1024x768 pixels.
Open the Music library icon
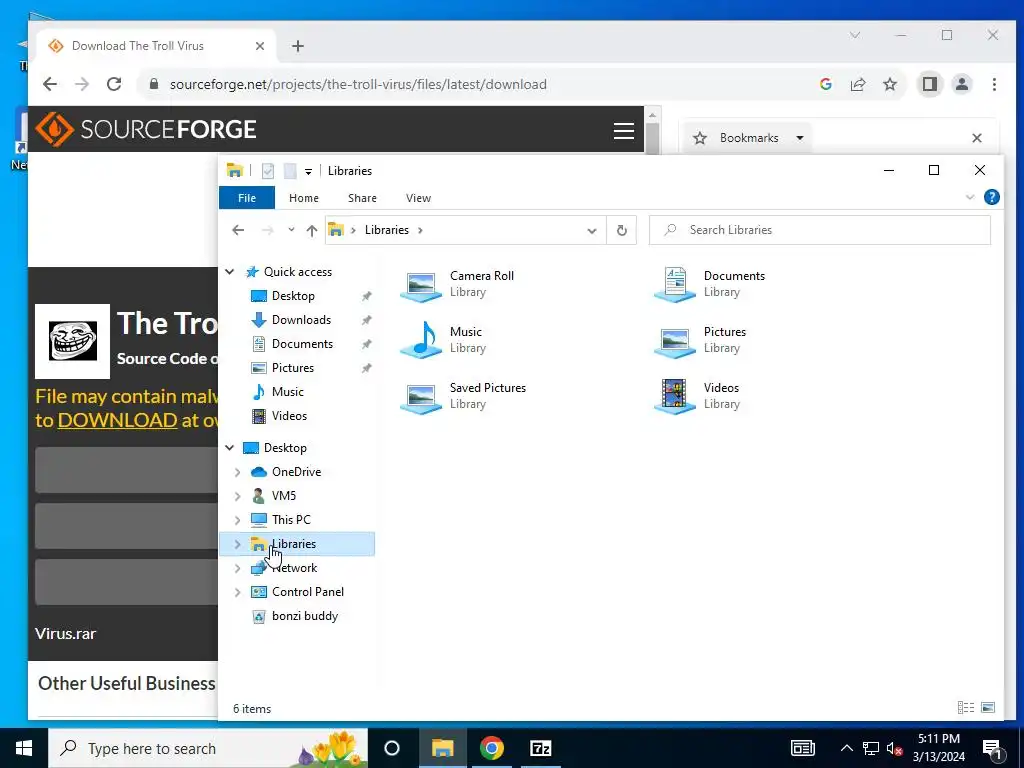click(x=421, y=340)
